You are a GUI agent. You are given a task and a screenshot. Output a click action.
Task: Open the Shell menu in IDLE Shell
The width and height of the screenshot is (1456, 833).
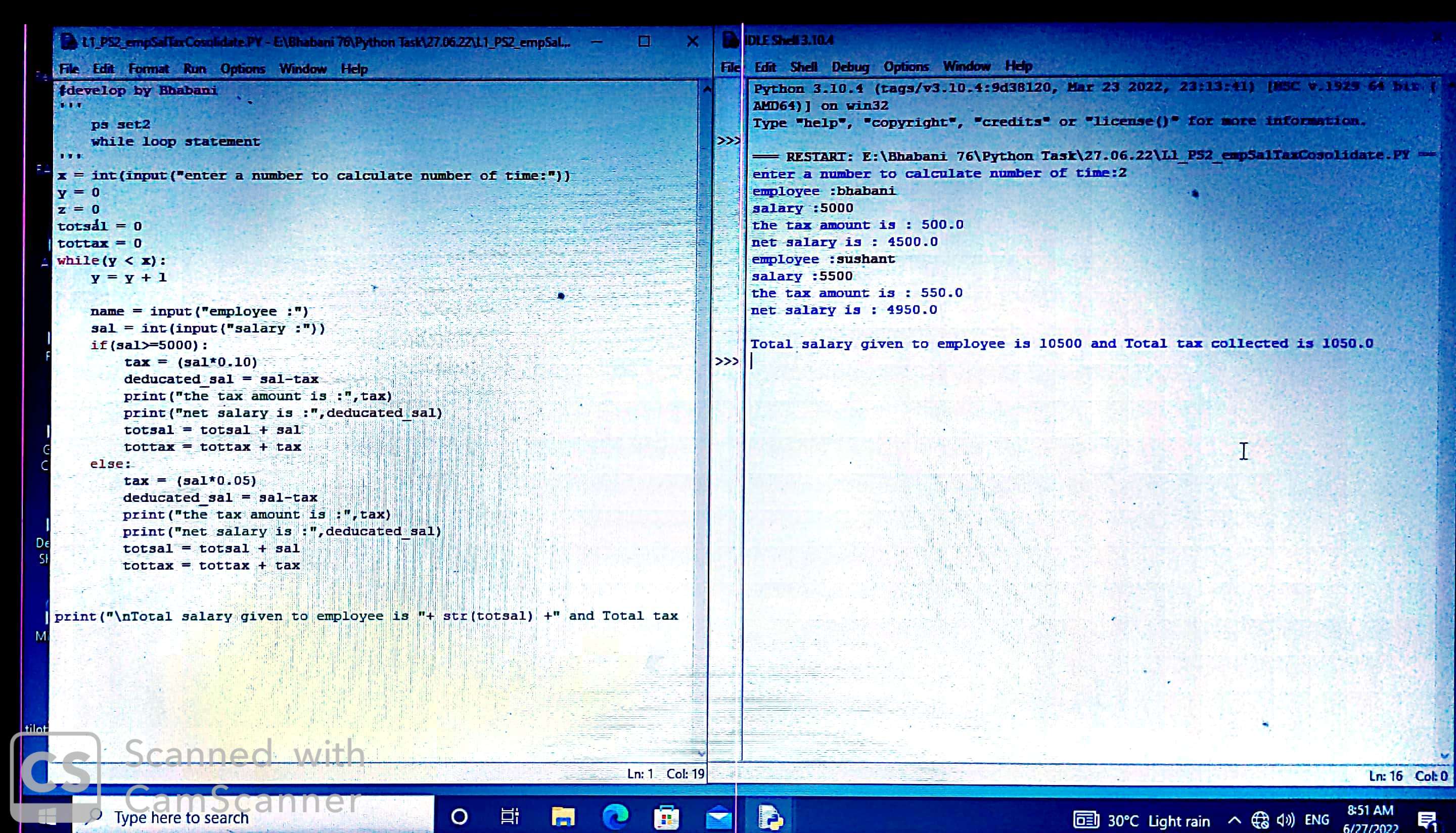pyautogui.click(x=803, y=67)
